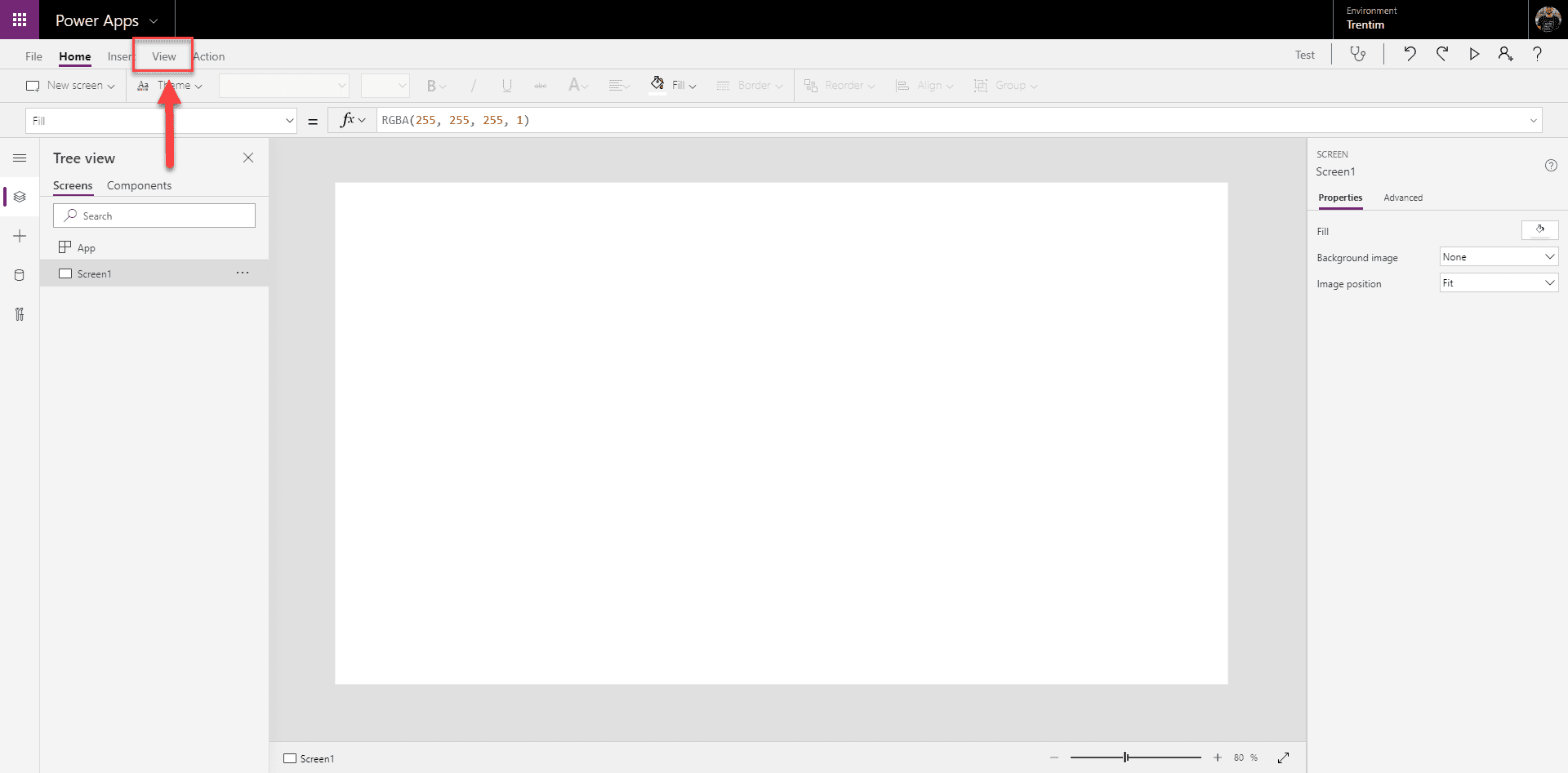Select the Insert pane plus icon
1568x773 pixels.
(x=20, y=236)
